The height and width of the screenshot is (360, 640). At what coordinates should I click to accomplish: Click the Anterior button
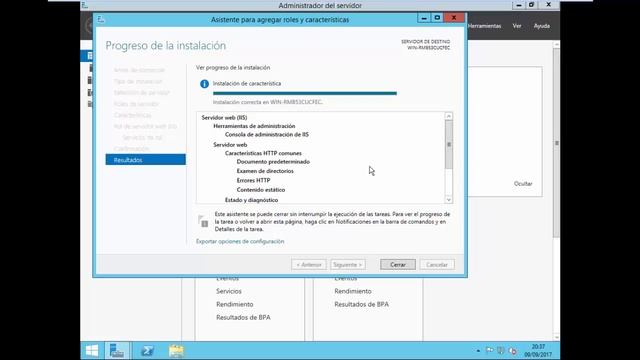point(309,264)
